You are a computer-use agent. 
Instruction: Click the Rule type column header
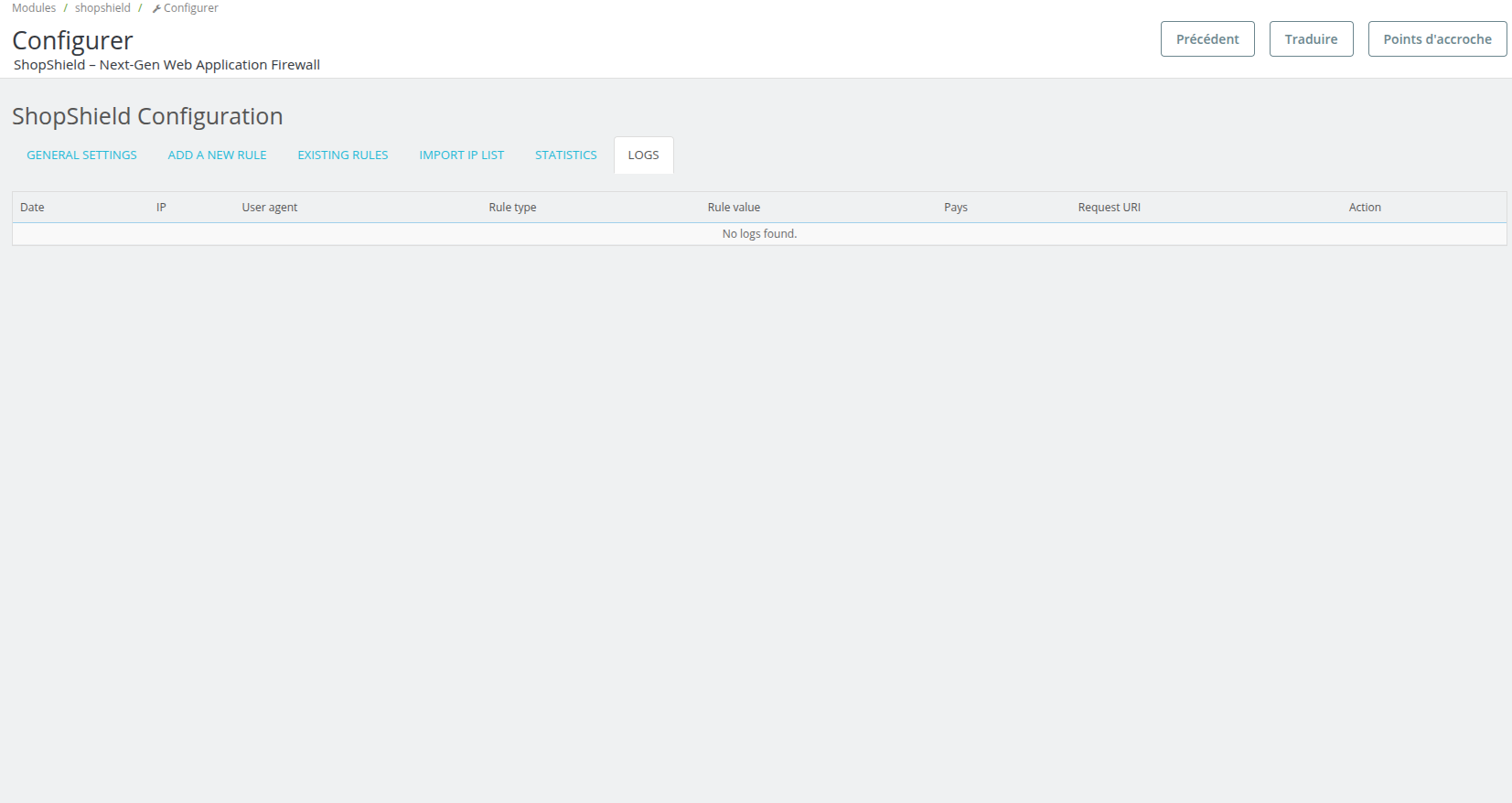point(512,208)
